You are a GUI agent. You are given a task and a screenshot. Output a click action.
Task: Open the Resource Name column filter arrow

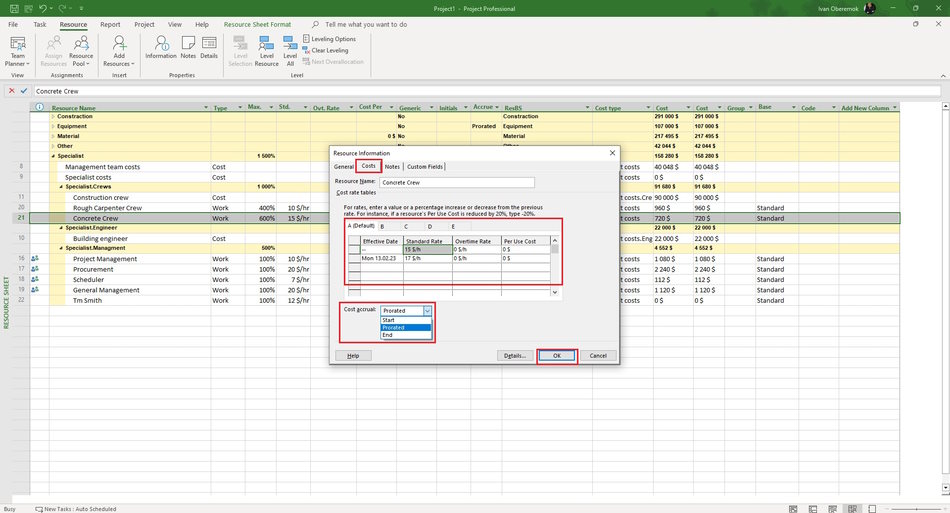click(206, 108)
